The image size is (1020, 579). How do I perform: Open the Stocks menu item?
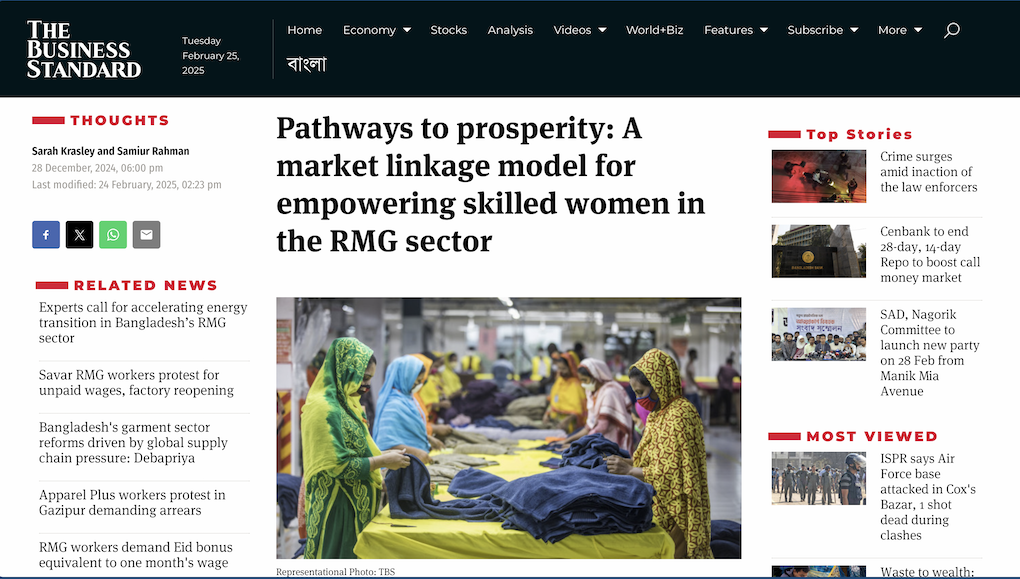pyautogui.click(x=448, y=30)
